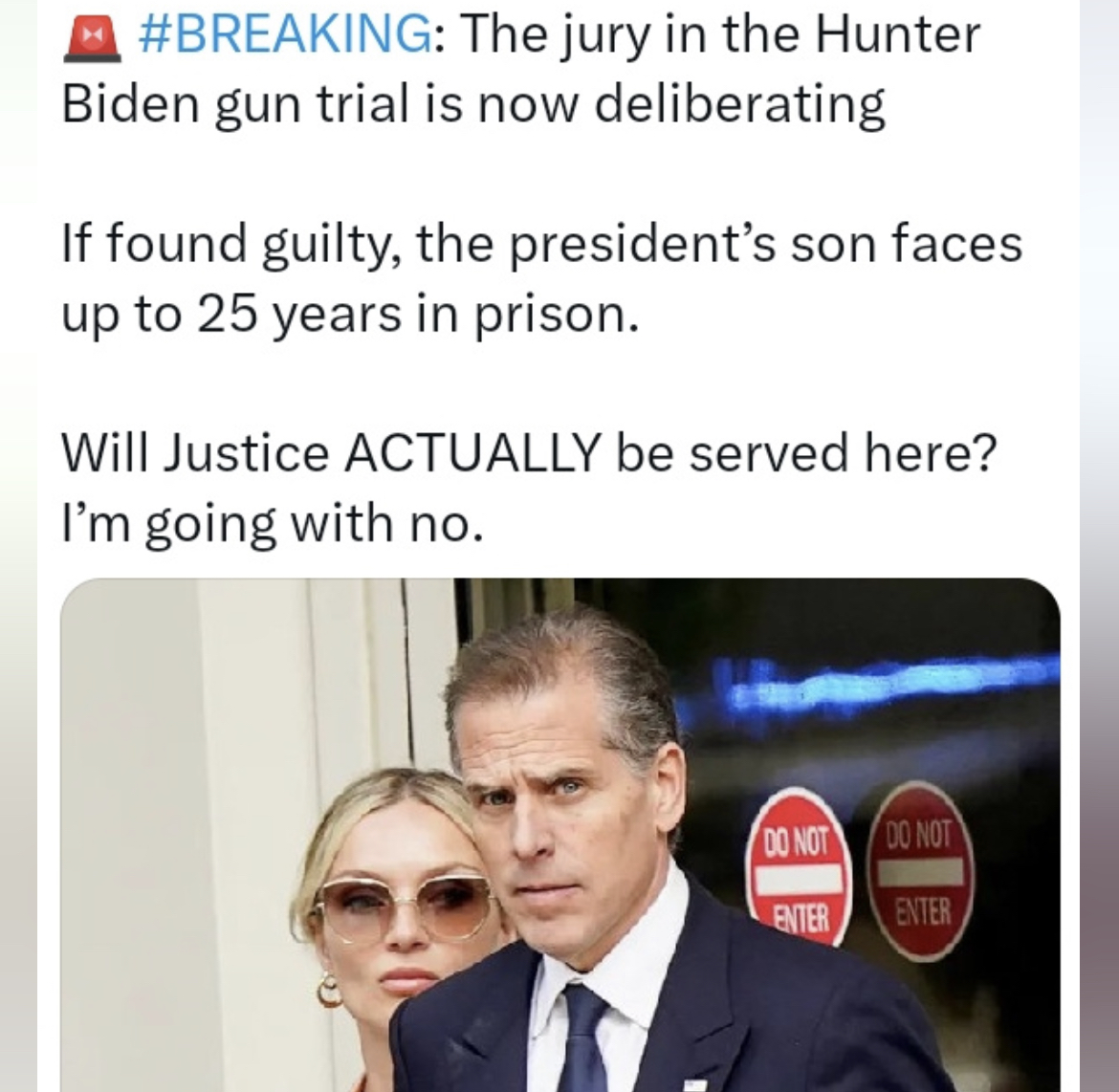Click the word "Hunter" in the first line

click(901, 35)
